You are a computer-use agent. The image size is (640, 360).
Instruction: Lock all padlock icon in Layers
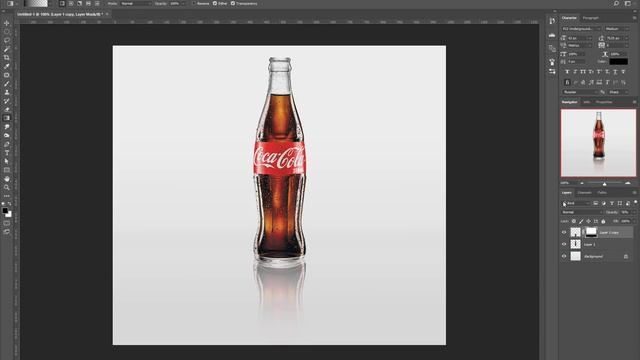tap(603, 221)
